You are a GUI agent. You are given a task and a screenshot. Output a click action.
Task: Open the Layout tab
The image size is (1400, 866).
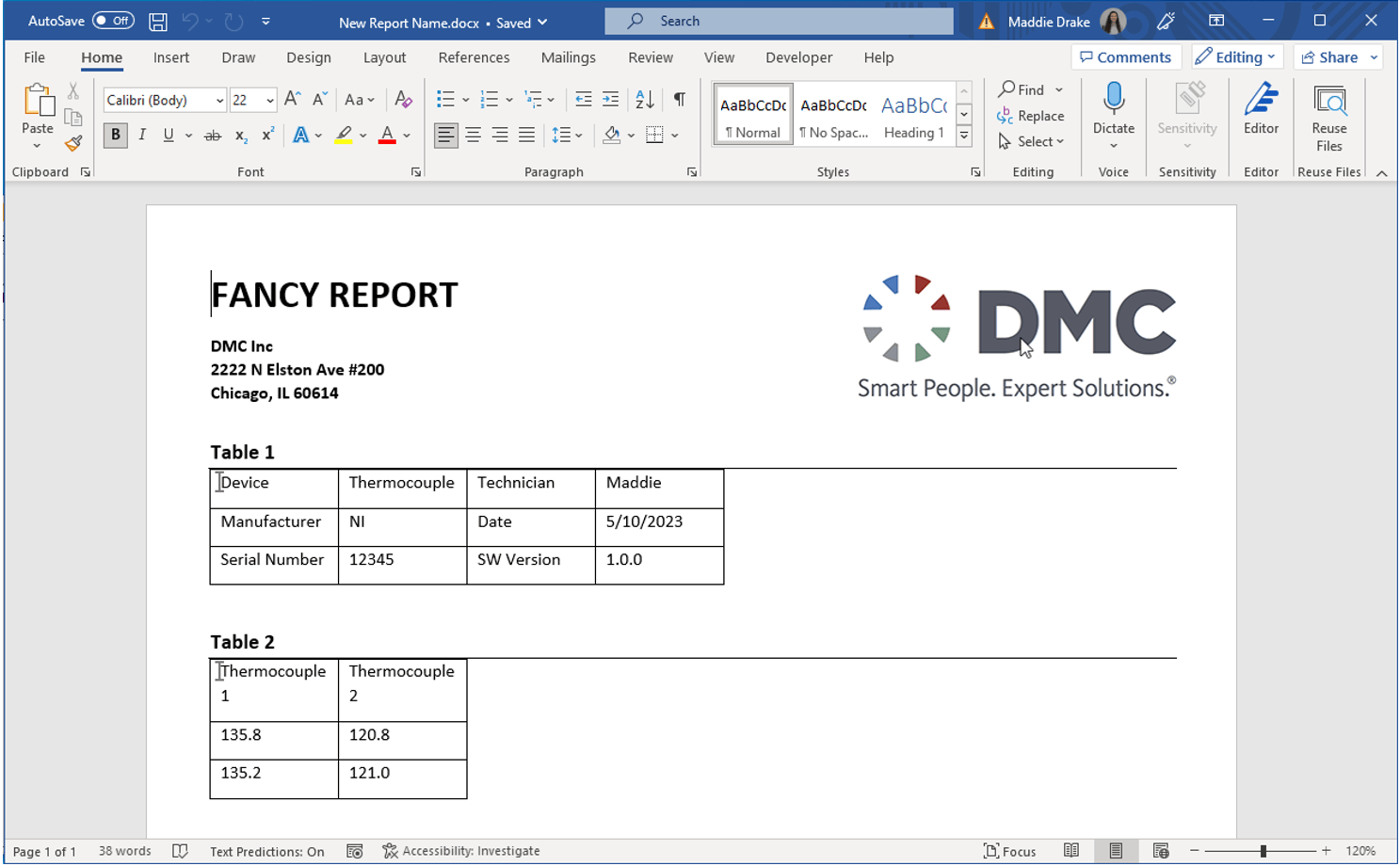pyautogui.click(x=384, y=57)
